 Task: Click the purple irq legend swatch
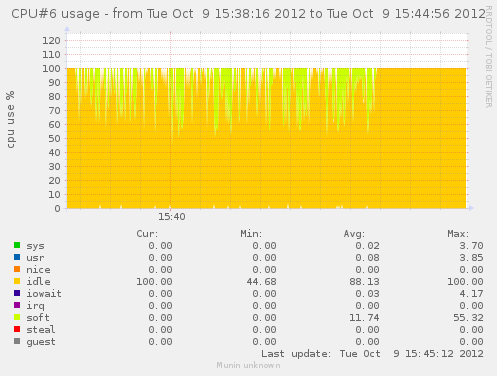tap(17, 305)
